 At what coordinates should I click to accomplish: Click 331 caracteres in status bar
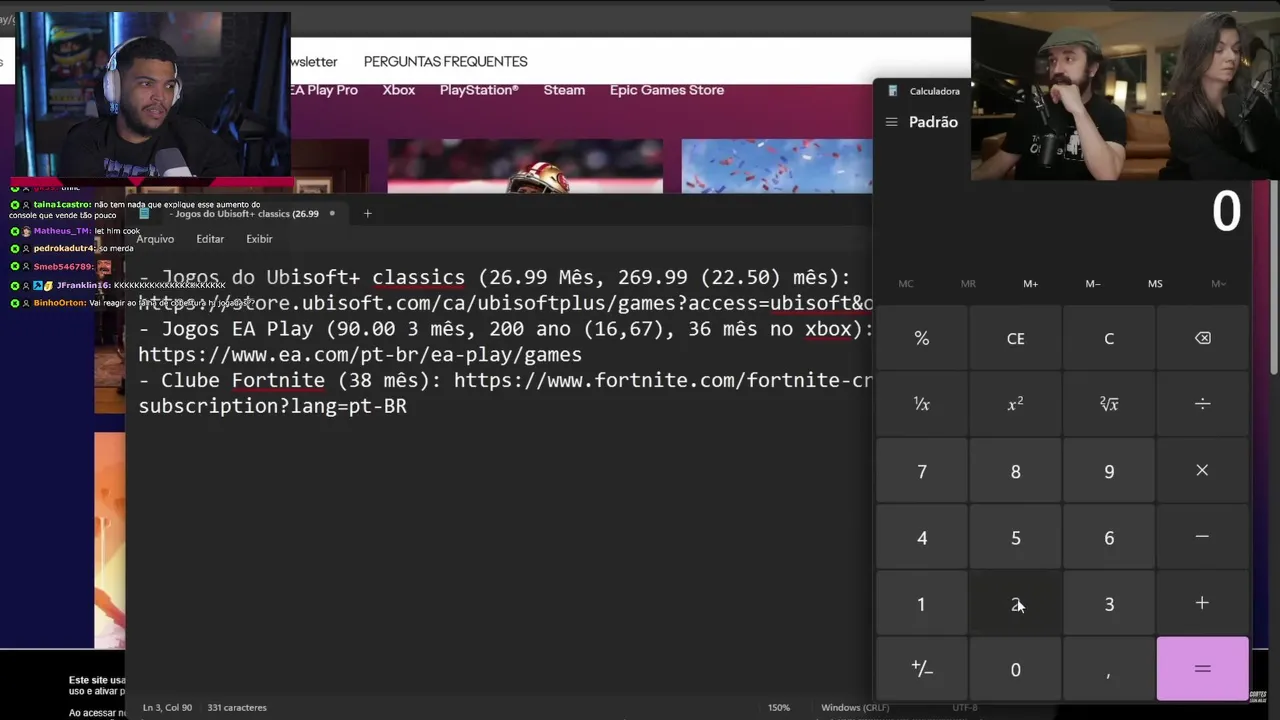237,707
